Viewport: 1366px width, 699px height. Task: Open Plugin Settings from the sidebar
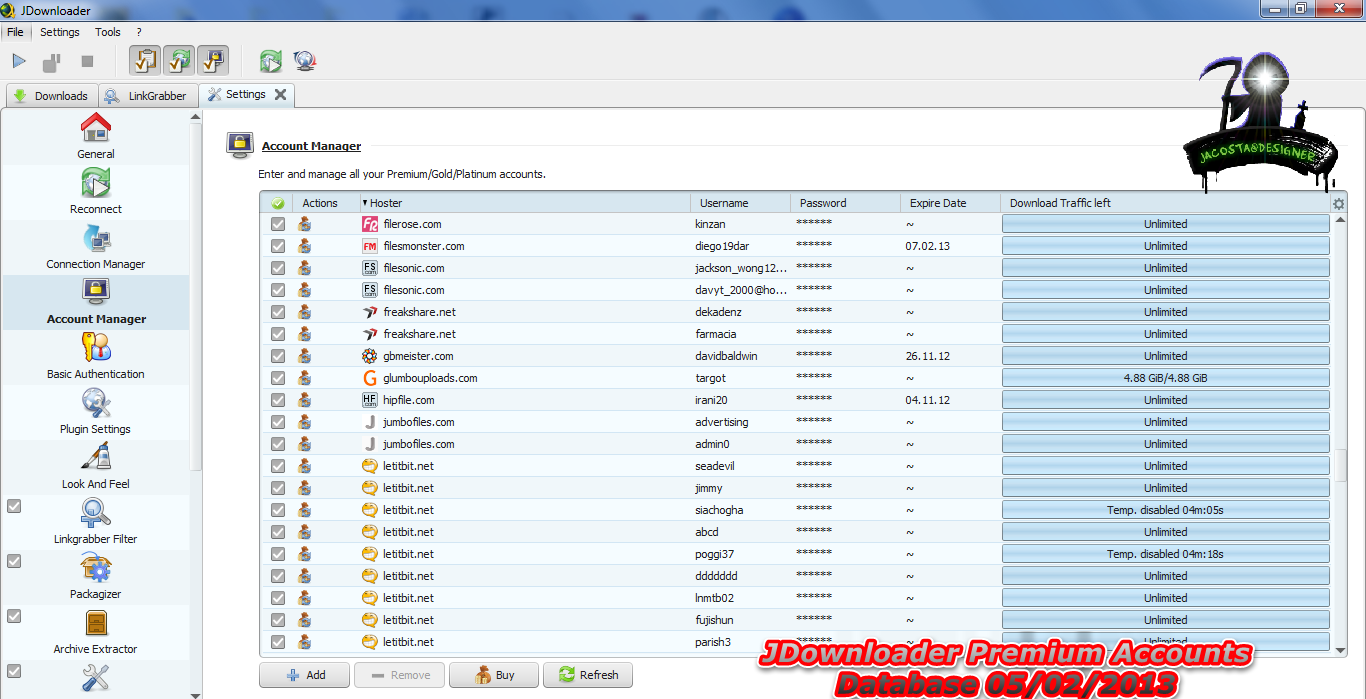[96, 411]
